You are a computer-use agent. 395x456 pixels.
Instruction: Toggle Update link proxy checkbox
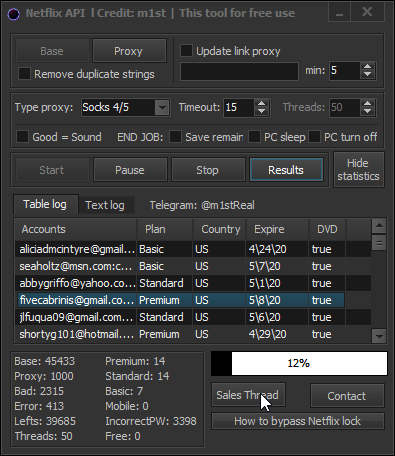click(186, 51)
